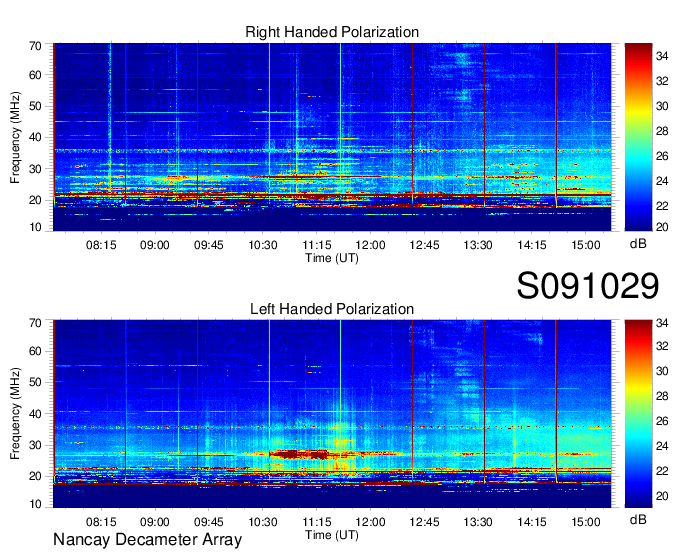The image size is (680, 552).
Task: Click the "15:00" time tick of Right Handed plot
Action: pos(586,245)
